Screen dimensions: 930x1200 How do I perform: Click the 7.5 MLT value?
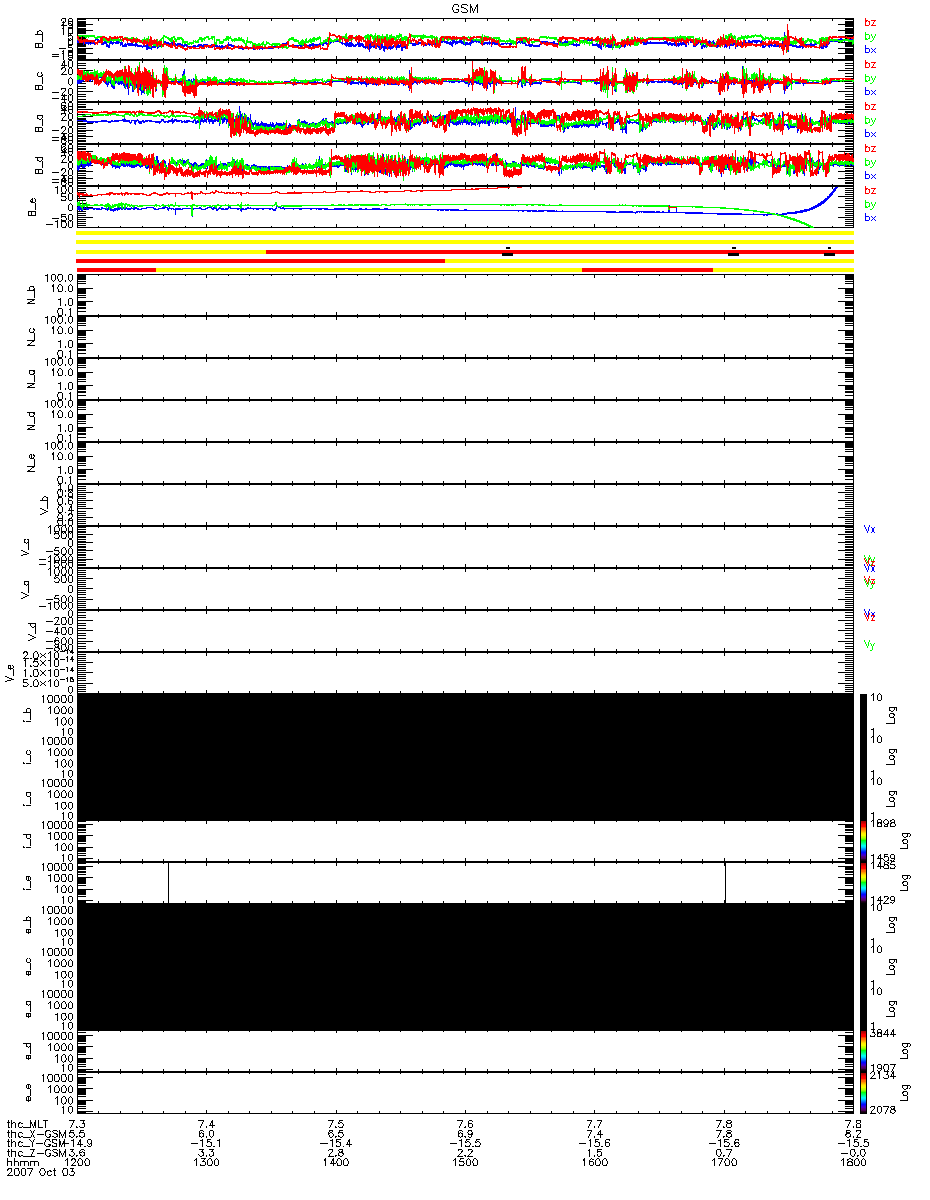(336, 1123)
